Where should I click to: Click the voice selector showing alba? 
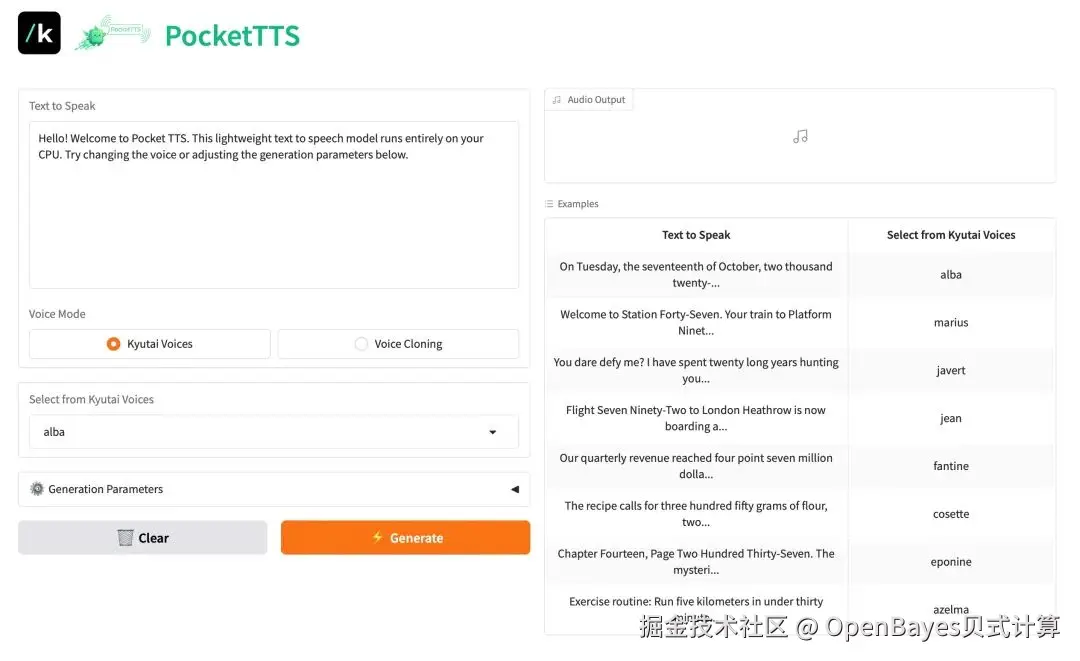coord(273,432)
